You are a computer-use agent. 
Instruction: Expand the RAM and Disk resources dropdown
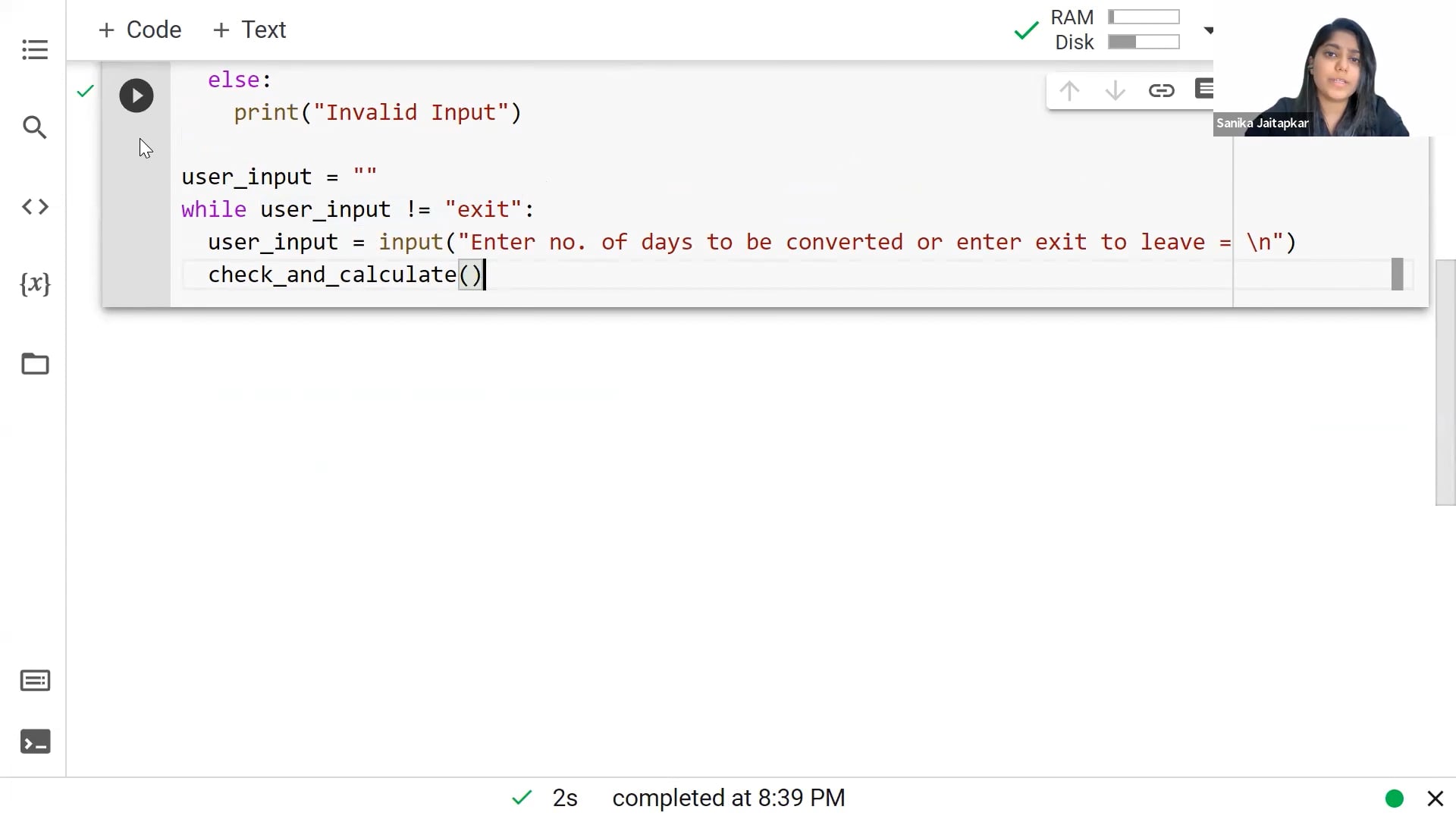click(1209, 30)
